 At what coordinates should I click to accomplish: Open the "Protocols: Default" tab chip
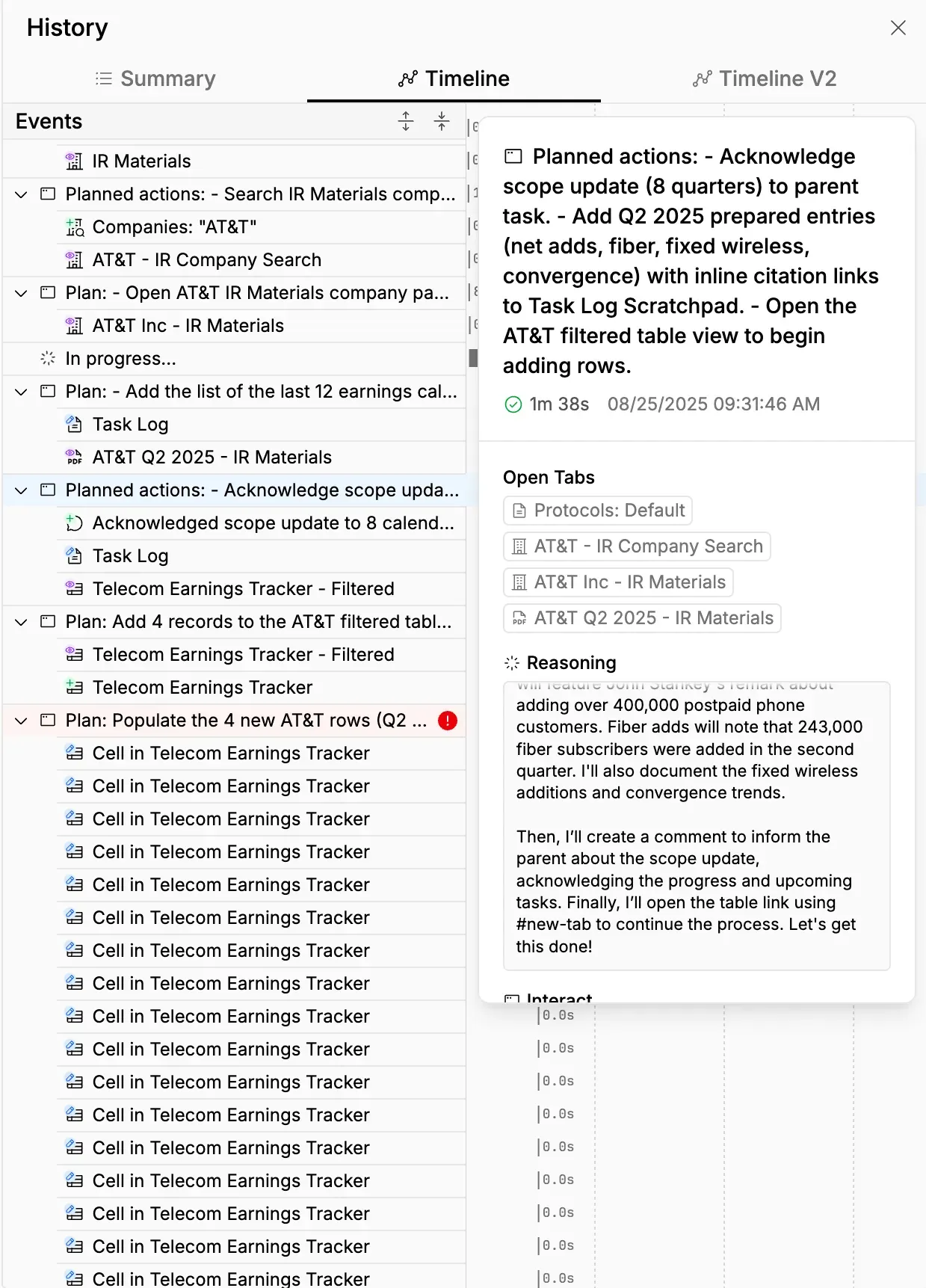(x=598, y=511)
